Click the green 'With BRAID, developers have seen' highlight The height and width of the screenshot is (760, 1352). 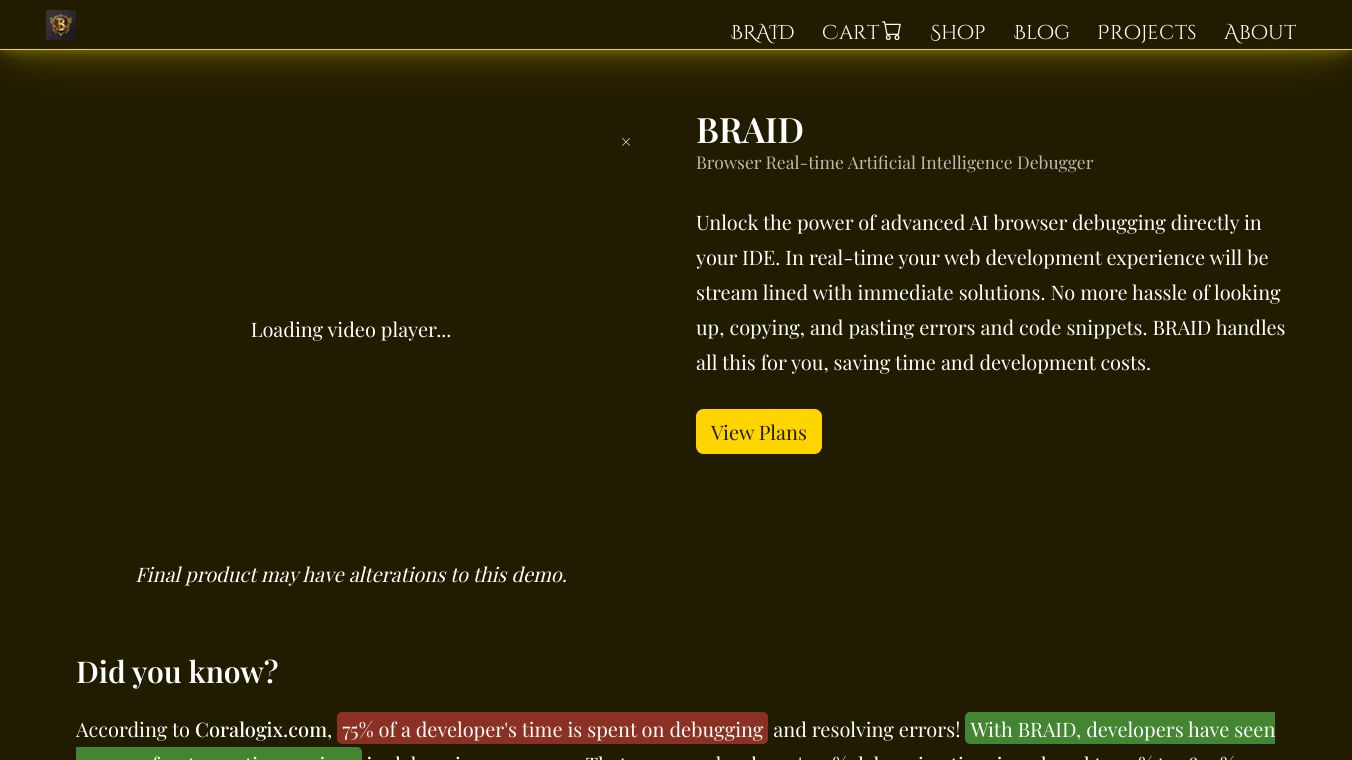click(x=1120, y=729)
